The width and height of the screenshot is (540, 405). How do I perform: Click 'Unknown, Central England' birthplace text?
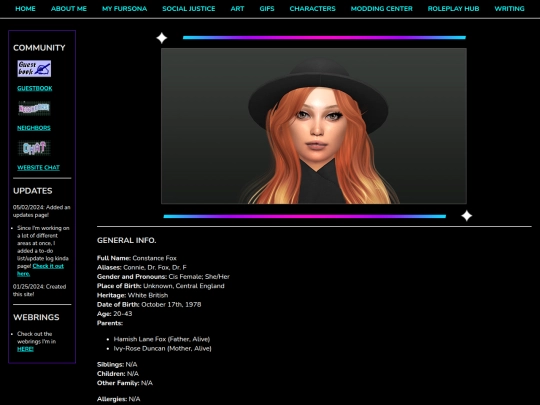184,286
